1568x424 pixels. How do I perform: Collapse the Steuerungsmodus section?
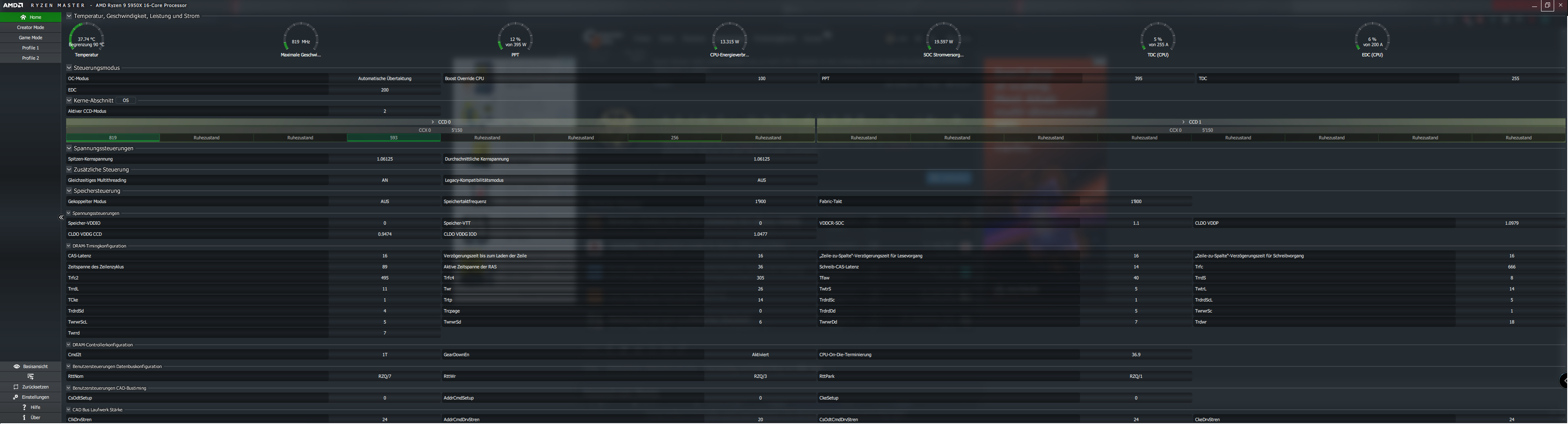[x=69, y=68]
